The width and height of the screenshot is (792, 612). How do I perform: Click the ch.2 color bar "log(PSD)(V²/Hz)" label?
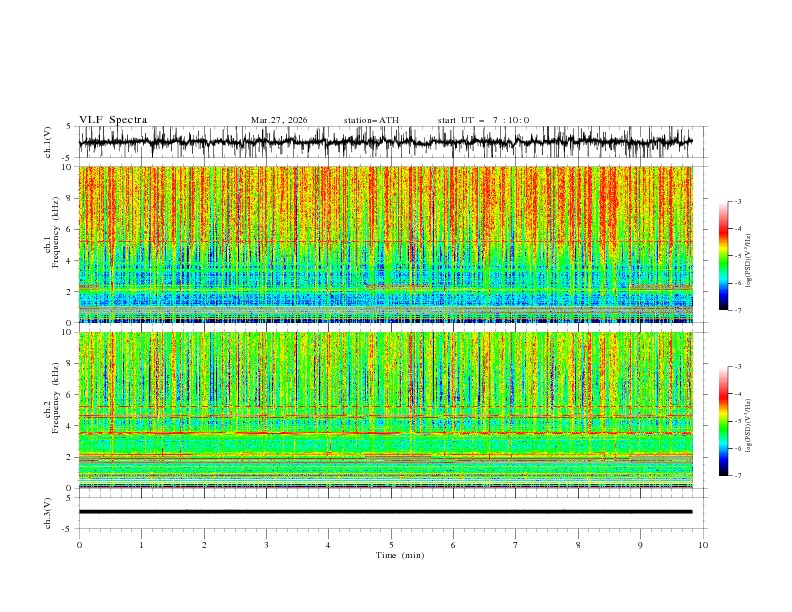pyautogui.click(x=749, y=426)
